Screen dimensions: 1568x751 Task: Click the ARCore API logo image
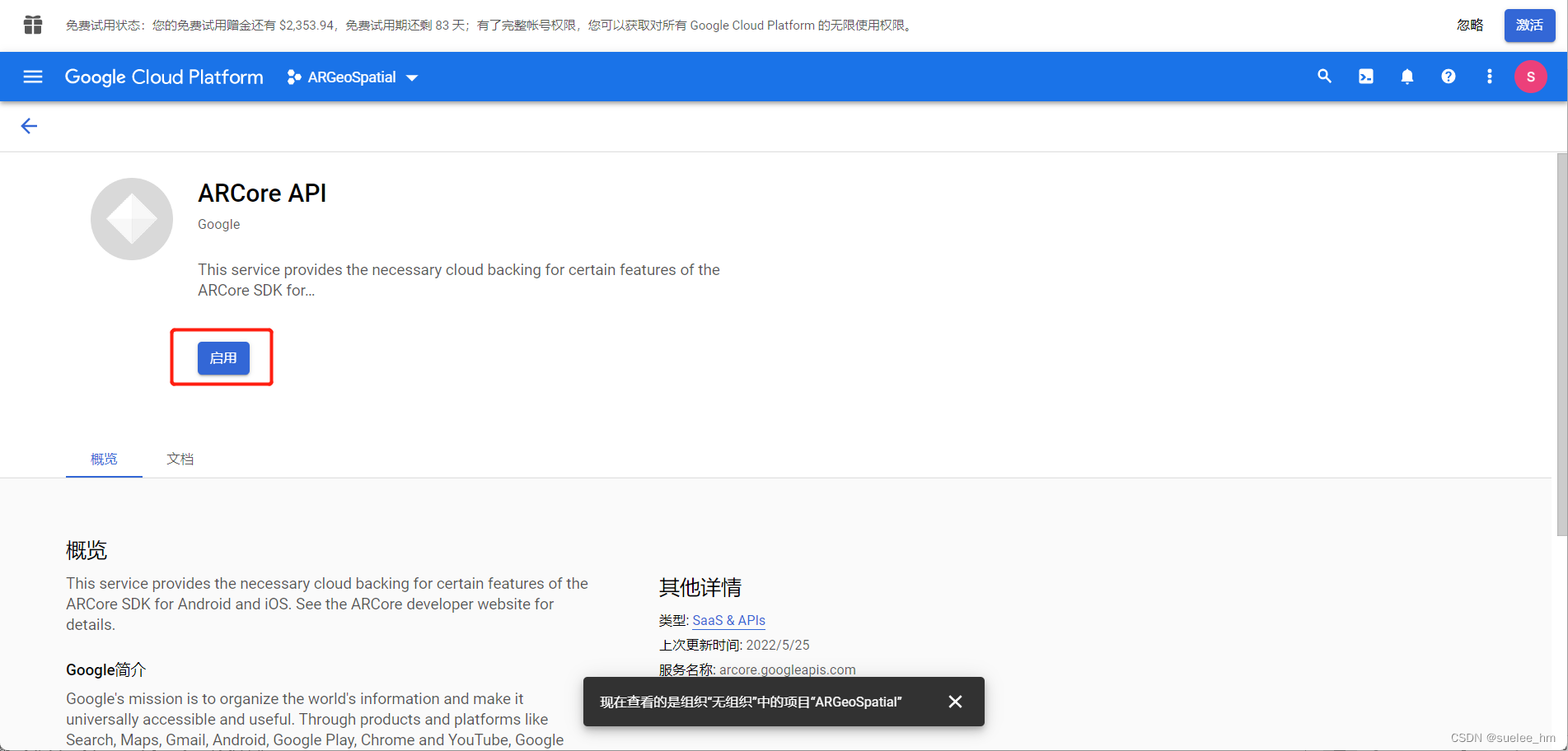click(x=132, y=219)
